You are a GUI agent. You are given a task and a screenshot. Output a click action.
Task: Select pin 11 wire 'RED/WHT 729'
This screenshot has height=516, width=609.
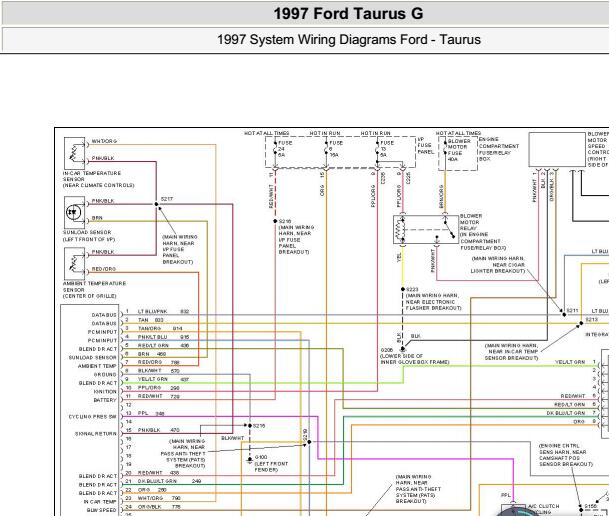click(158, 396)
